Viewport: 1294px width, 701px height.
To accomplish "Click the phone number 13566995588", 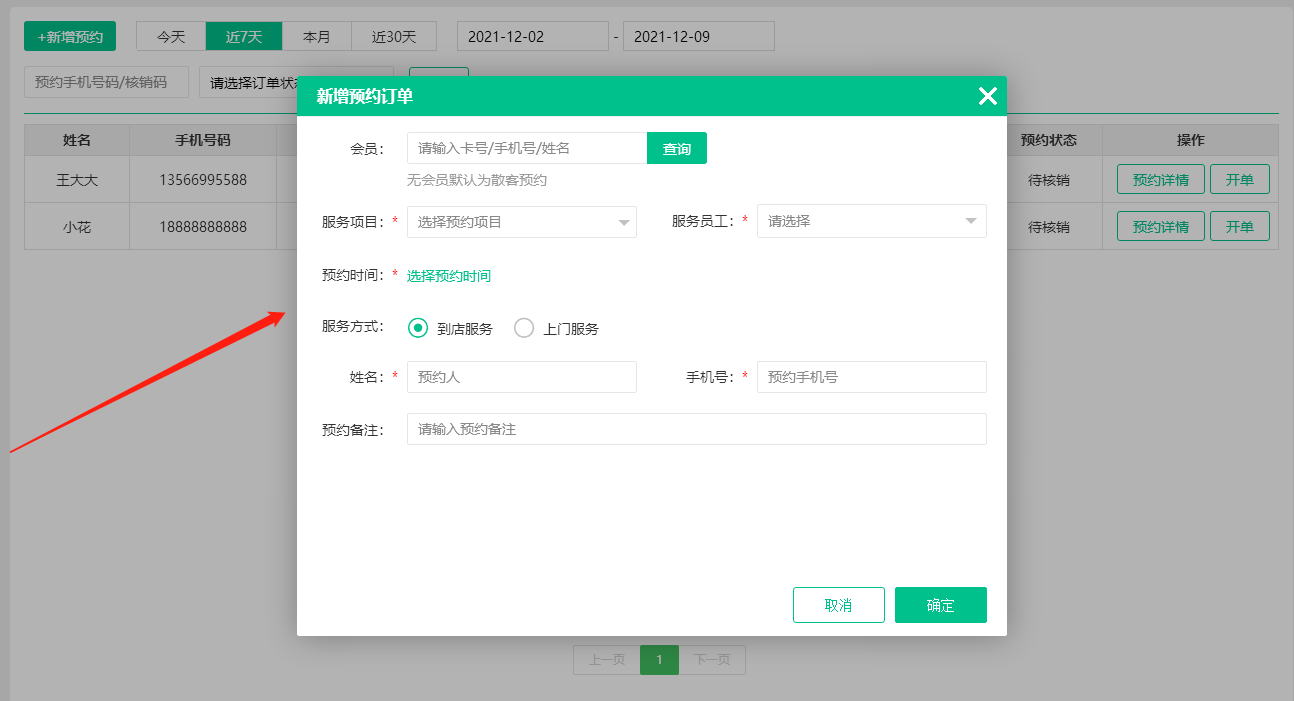I will tap(203, 180).
